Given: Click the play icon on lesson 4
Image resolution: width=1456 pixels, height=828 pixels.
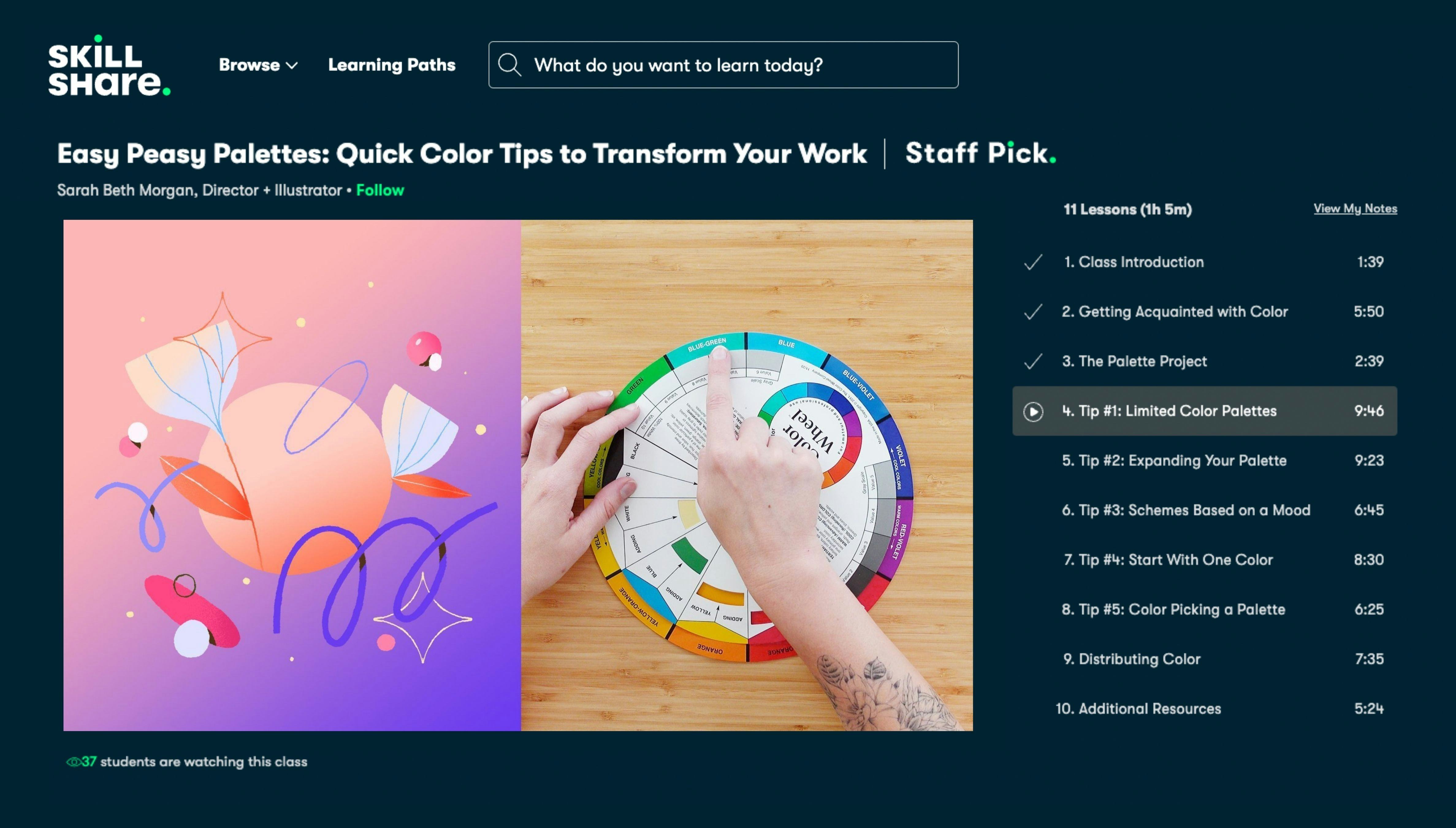Looking at the screenshot, I should 1033,411.
